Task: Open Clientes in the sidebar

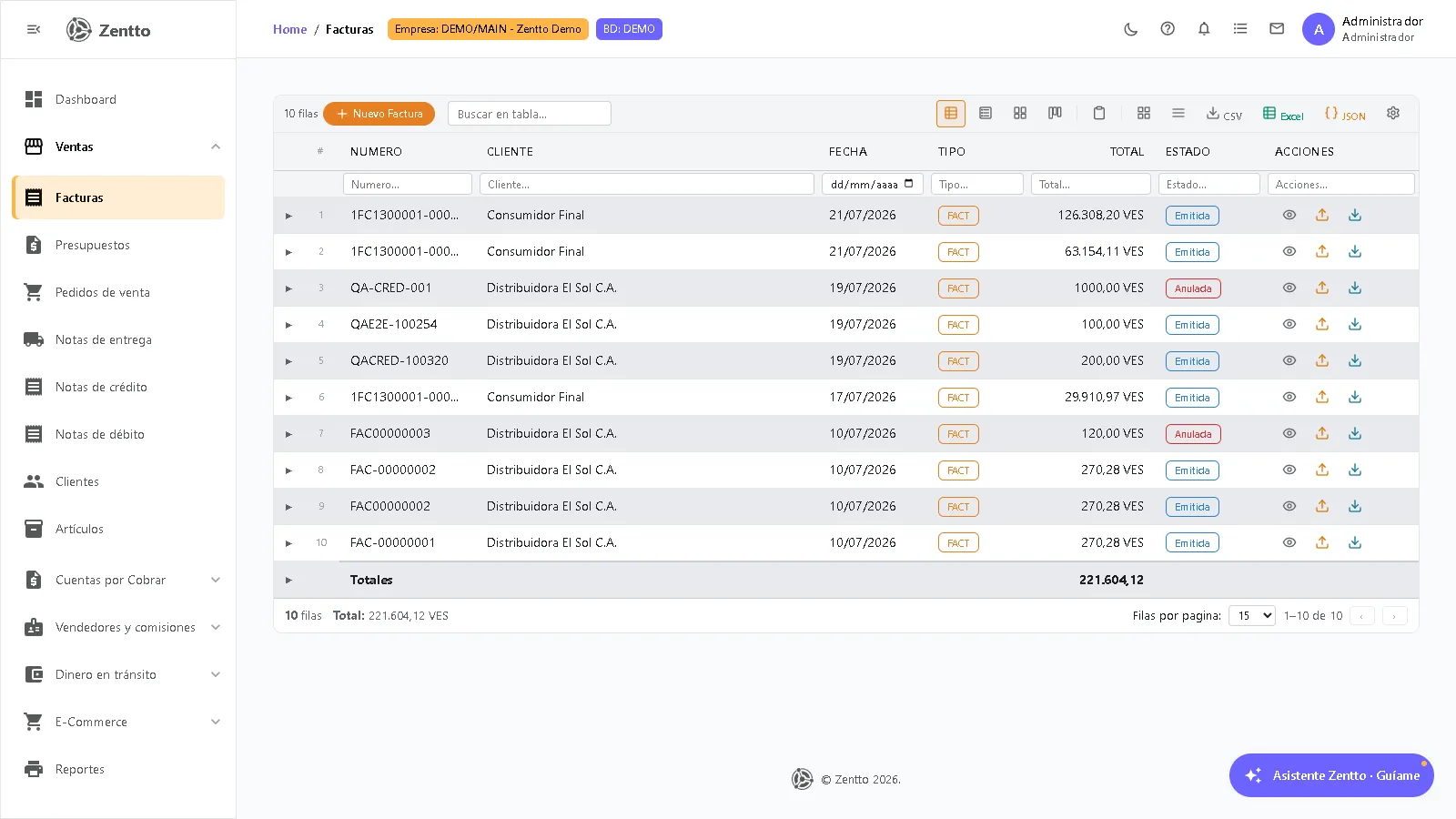Action: (x=118, y=481)
